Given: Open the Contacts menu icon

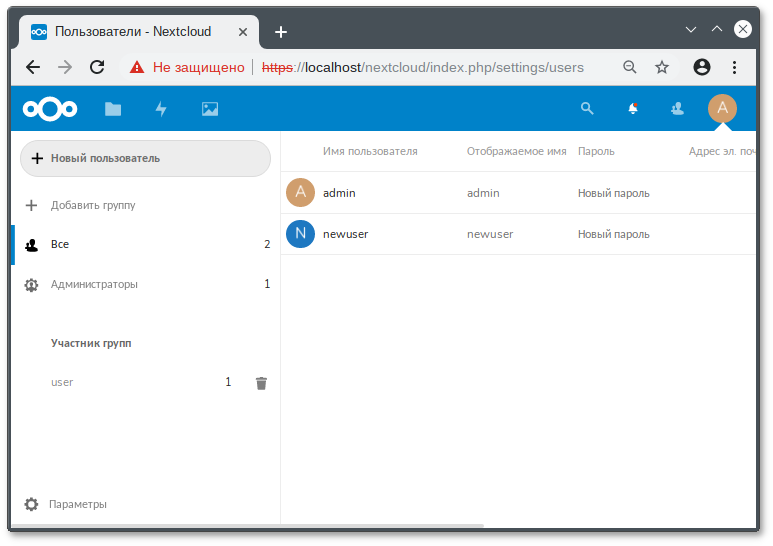Looking at the screenshot, I should [677, 108].
